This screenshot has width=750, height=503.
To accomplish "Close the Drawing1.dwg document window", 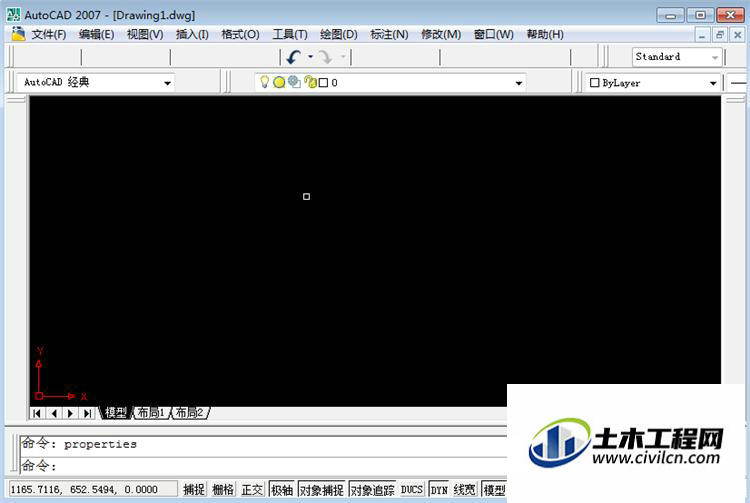I will click(737, 35).
